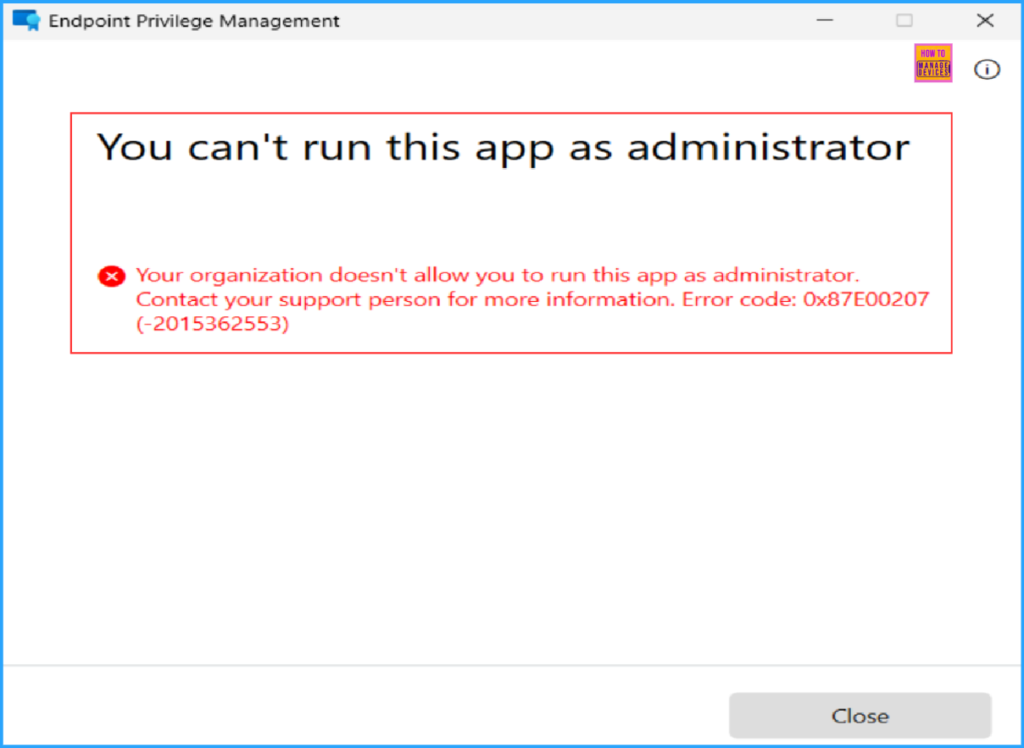
Task: Click the "You can't run this app as administrator" heading
Action: [503, 146]
